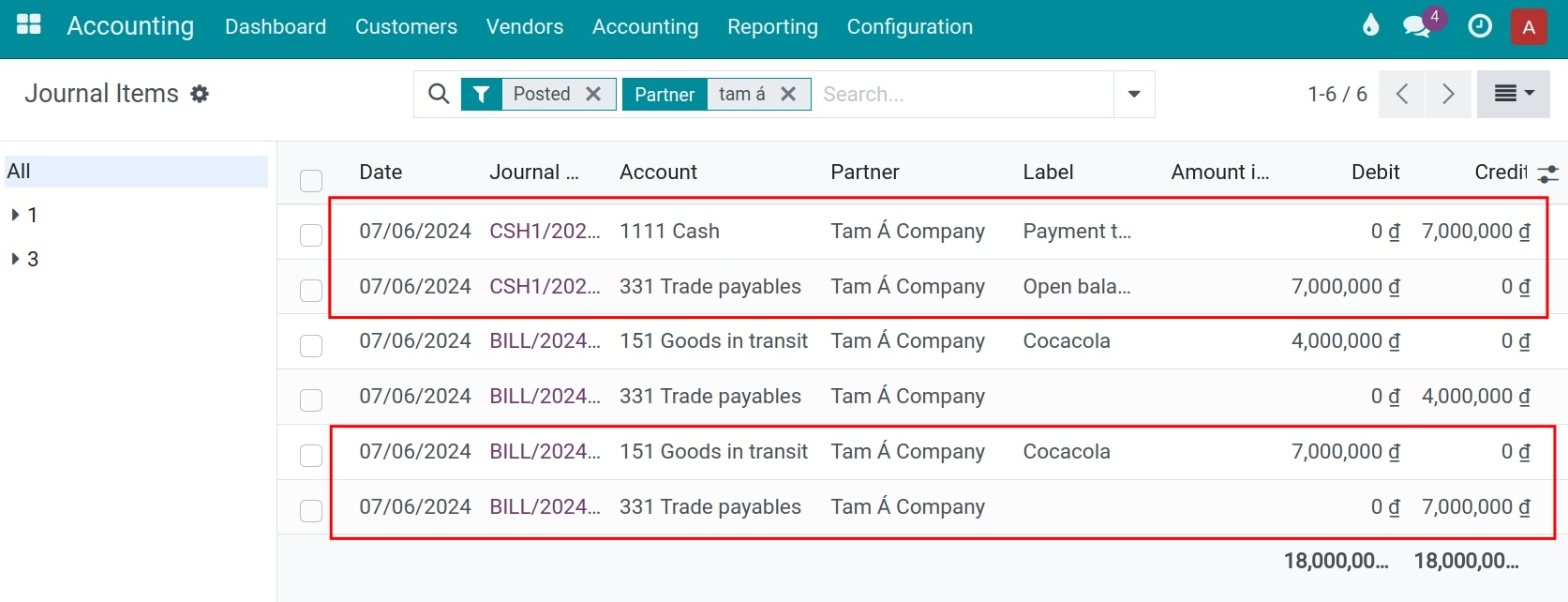The height and width of the screenshot is (602, 1568).
Task: Remove the Partner tam á search facet
Action: pos(788,94)
